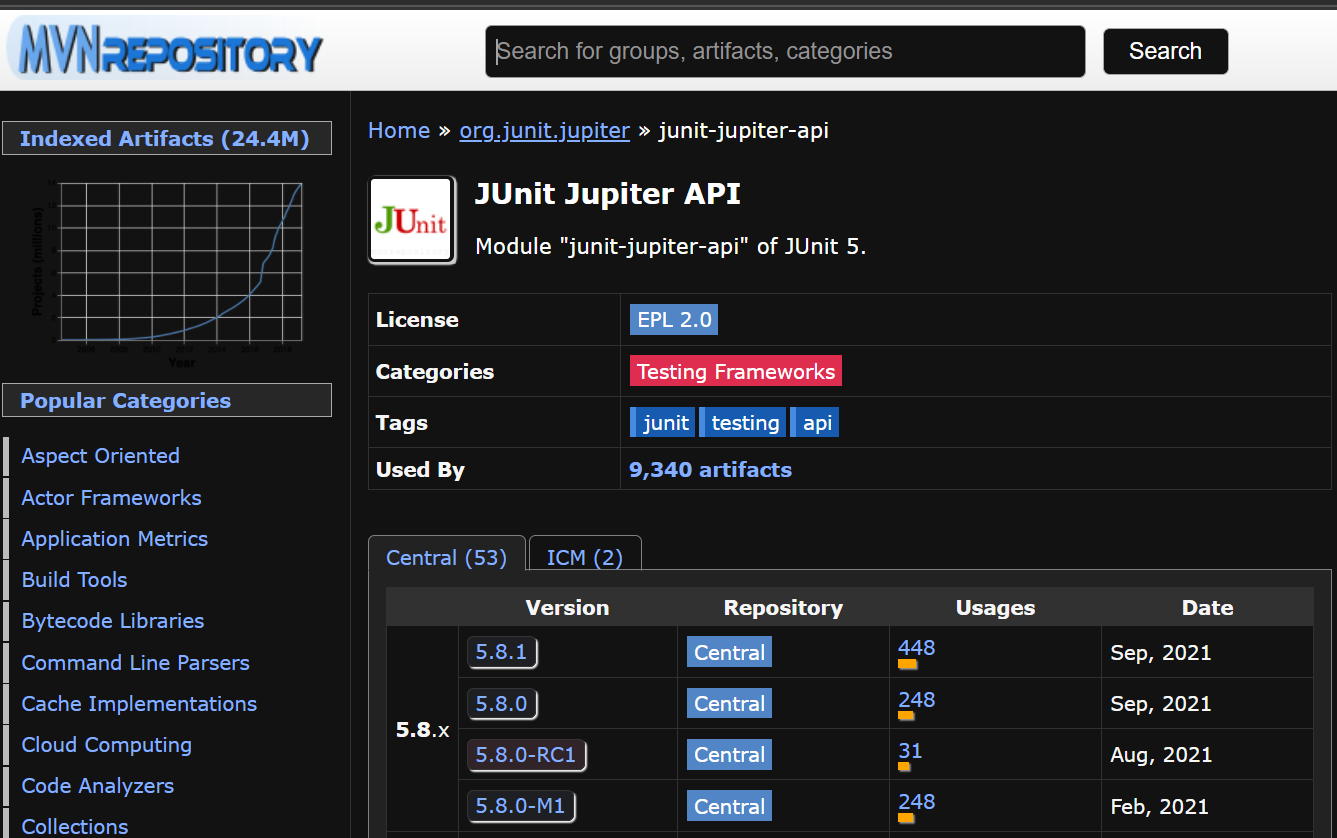
Task: Open the 248 usages of 5.8.0
Action: pos(916,699)
